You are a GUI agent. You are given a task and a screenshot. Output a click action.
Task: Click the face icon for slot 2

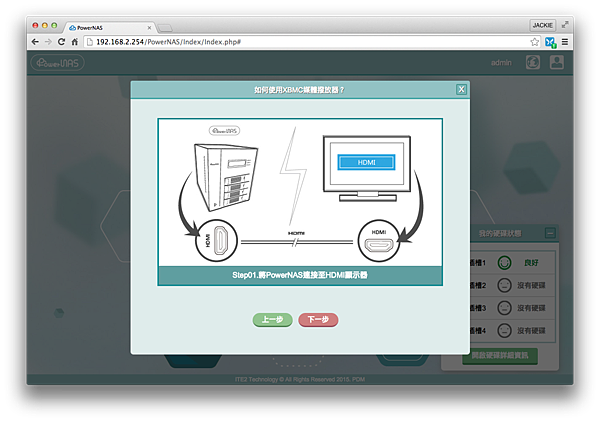coord(504,285)
